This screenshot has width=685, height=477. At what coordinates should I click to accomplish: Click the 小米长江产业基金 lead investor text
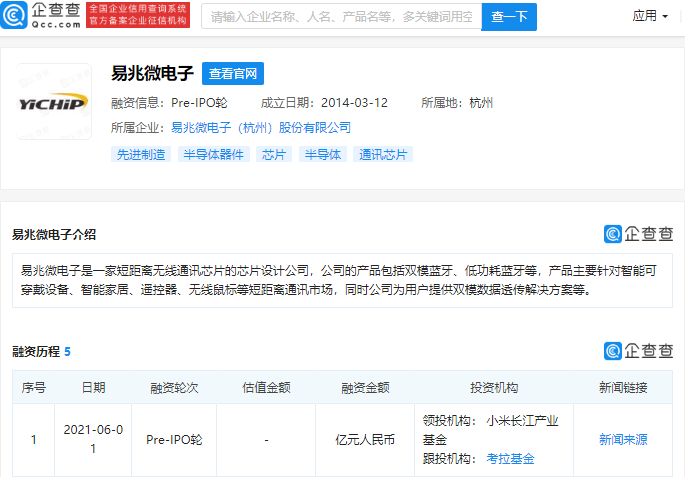(490, 430)
